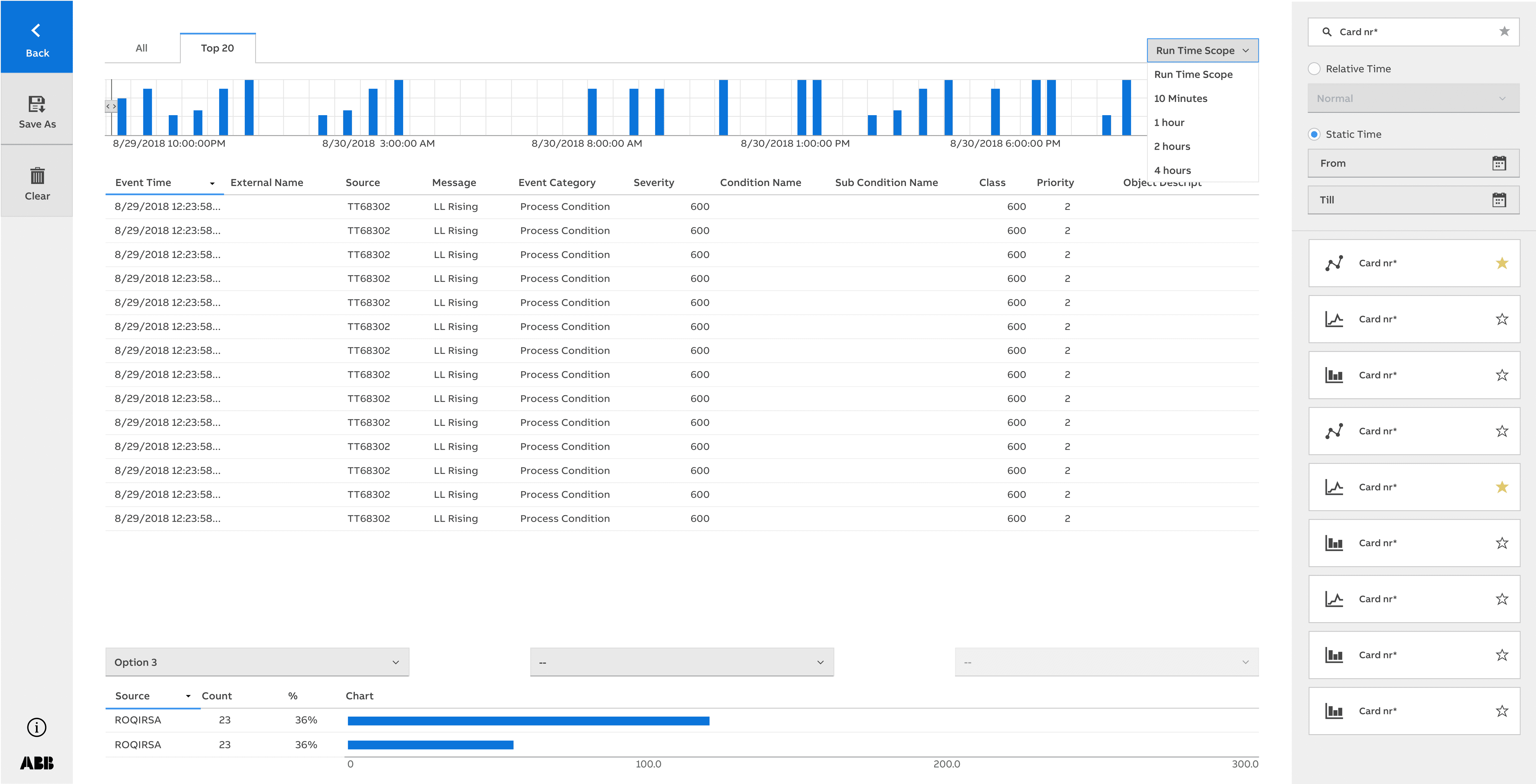
Task: Open the Normal dropdown
Action: click(x=1413, y=98)
